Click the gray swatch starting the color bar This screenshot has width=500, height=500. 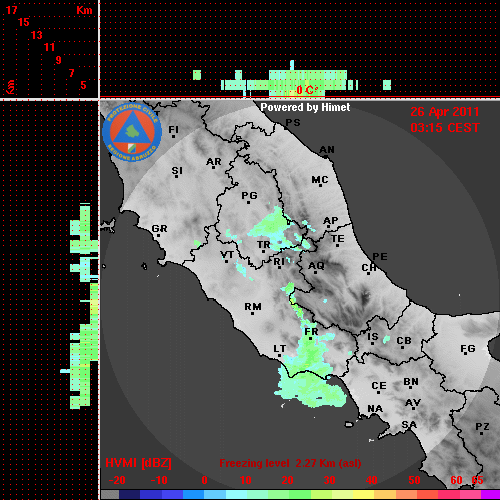click(x=110, y=495)
